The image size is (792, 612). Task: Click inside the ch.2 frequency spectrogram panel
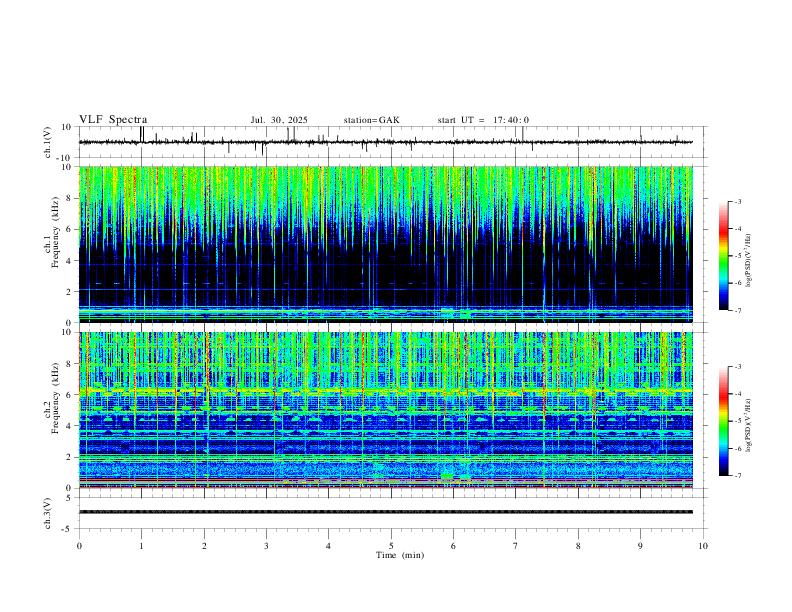(x=386, y=410)
